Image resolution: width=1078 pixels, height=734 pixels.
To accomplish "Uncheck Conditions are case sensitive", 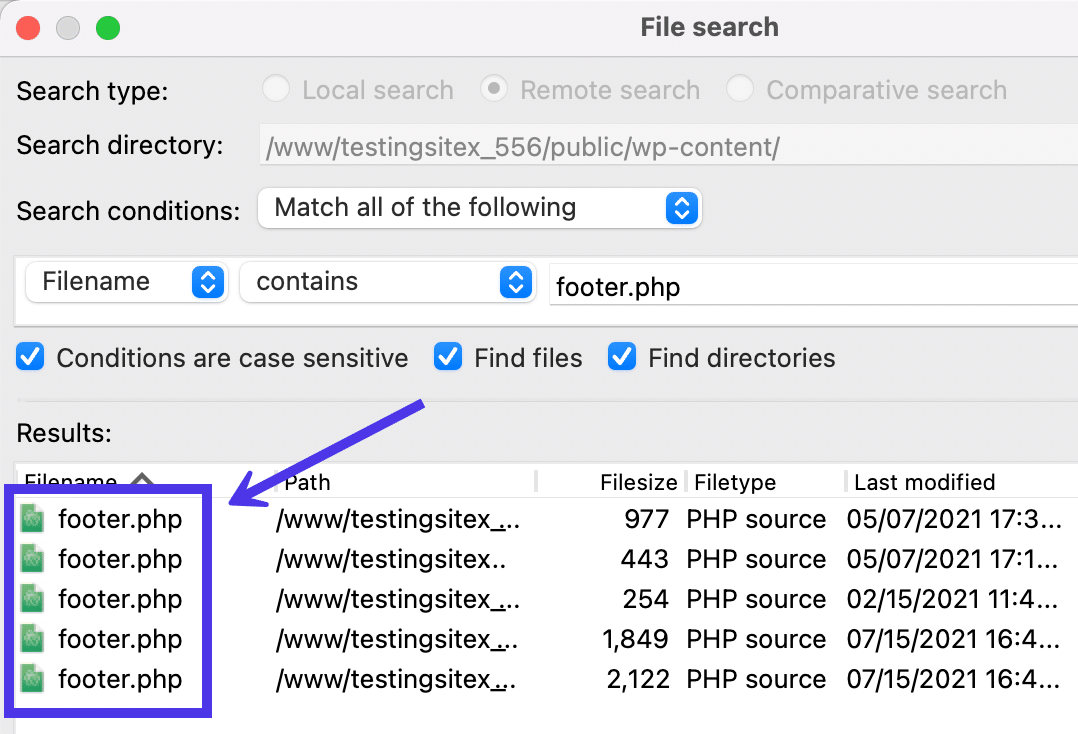I will coord(30,357).
